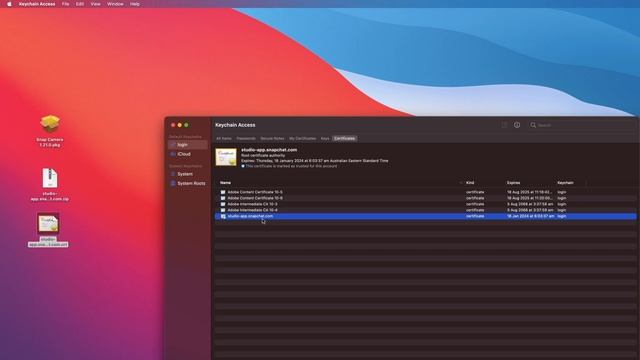This screenshot has width=640, height=360.
Task: Sort by the Keychain column header
Action: coord(565,183)
